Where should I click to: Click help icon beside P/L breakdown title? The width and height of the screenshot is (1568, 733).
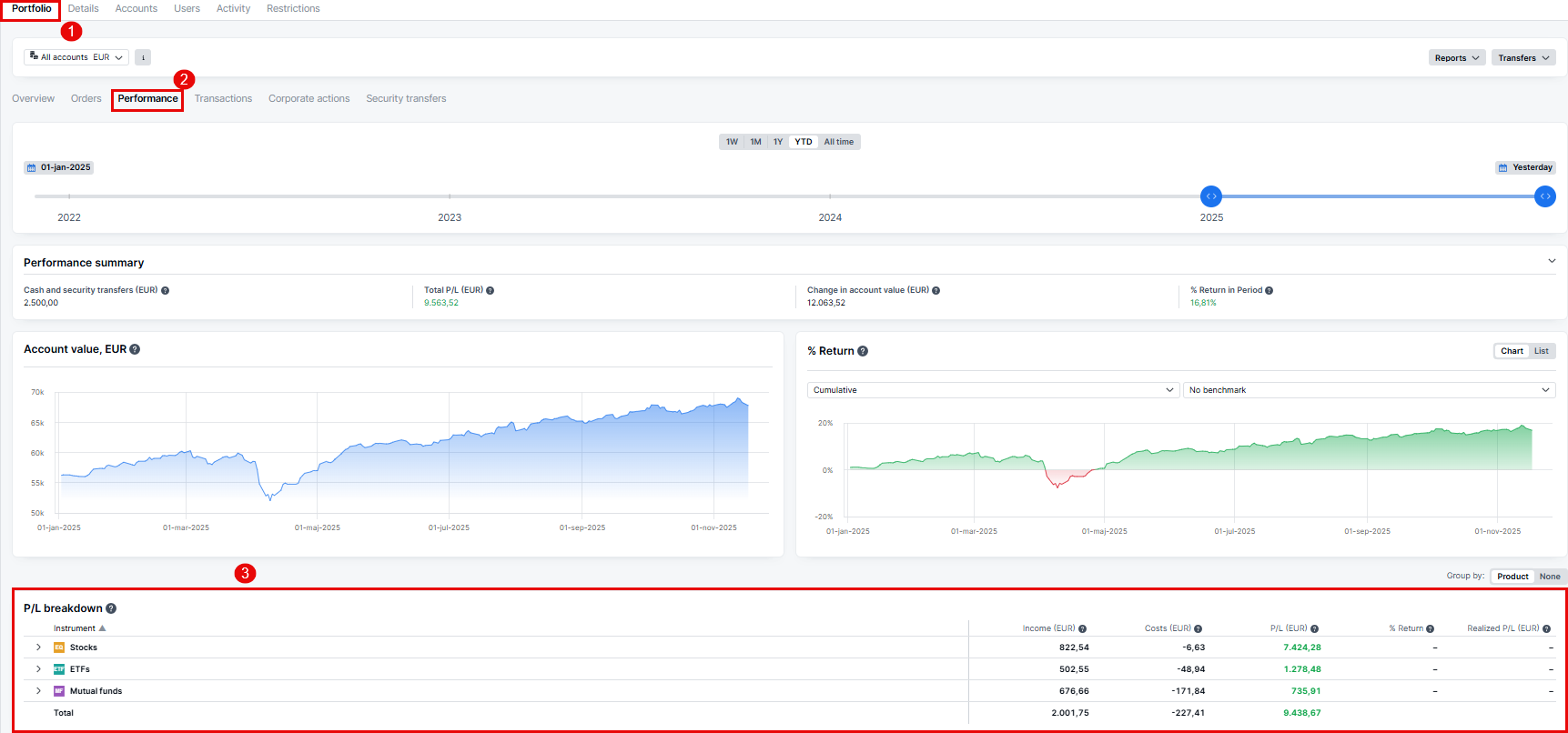point(111,608)
